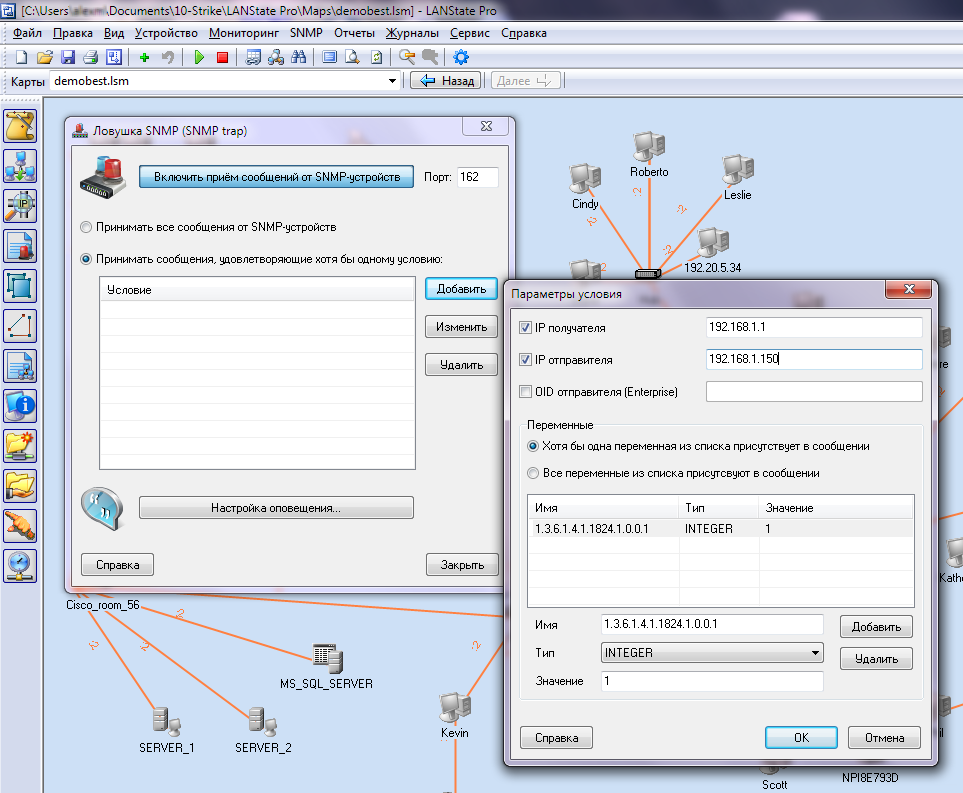Click Изменить condition button
This screenshot has width=963, height=793.
[x=461, y=327]
